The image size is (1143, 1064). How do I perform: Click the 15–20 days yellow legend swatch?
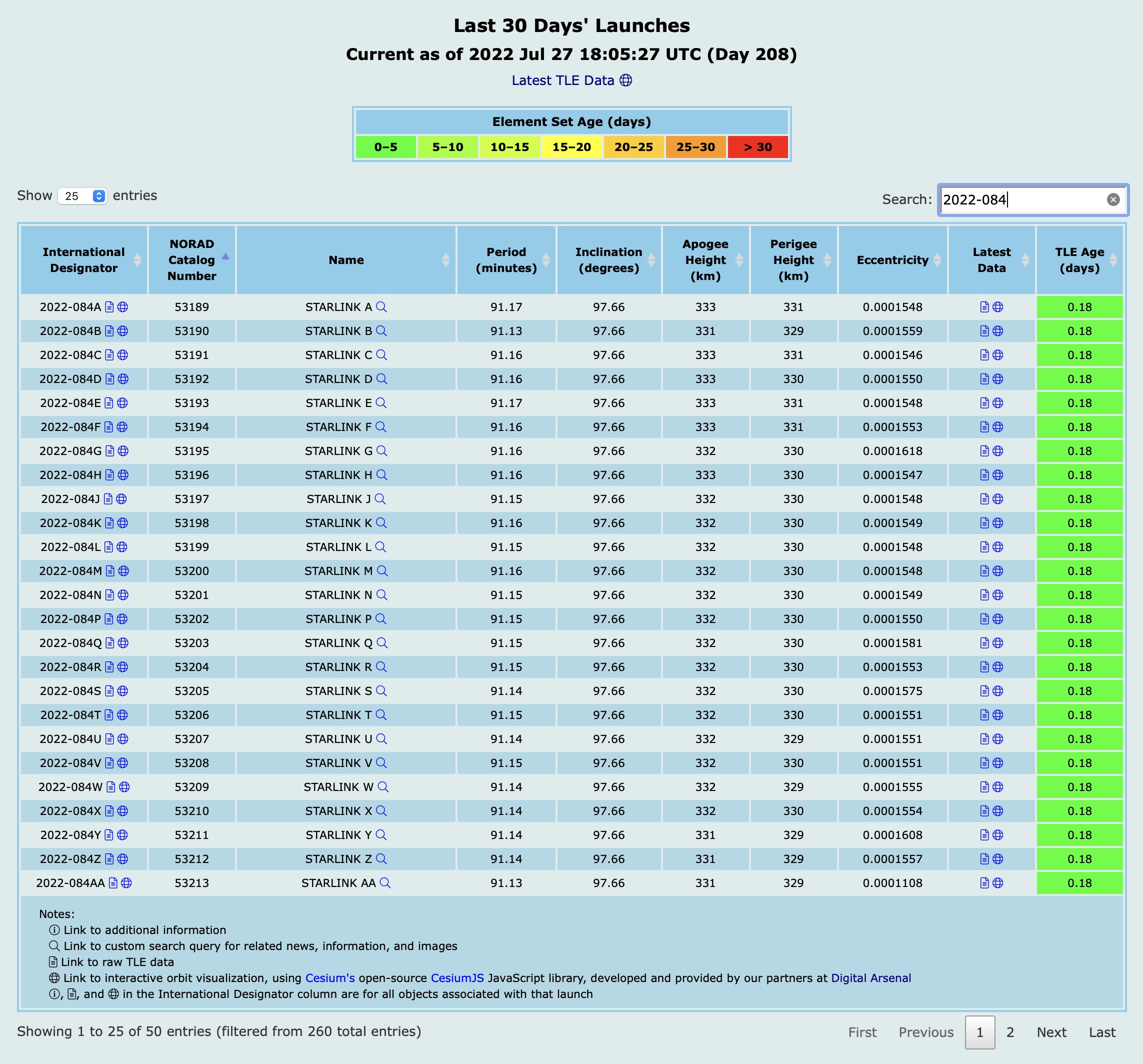coord(571,147)
